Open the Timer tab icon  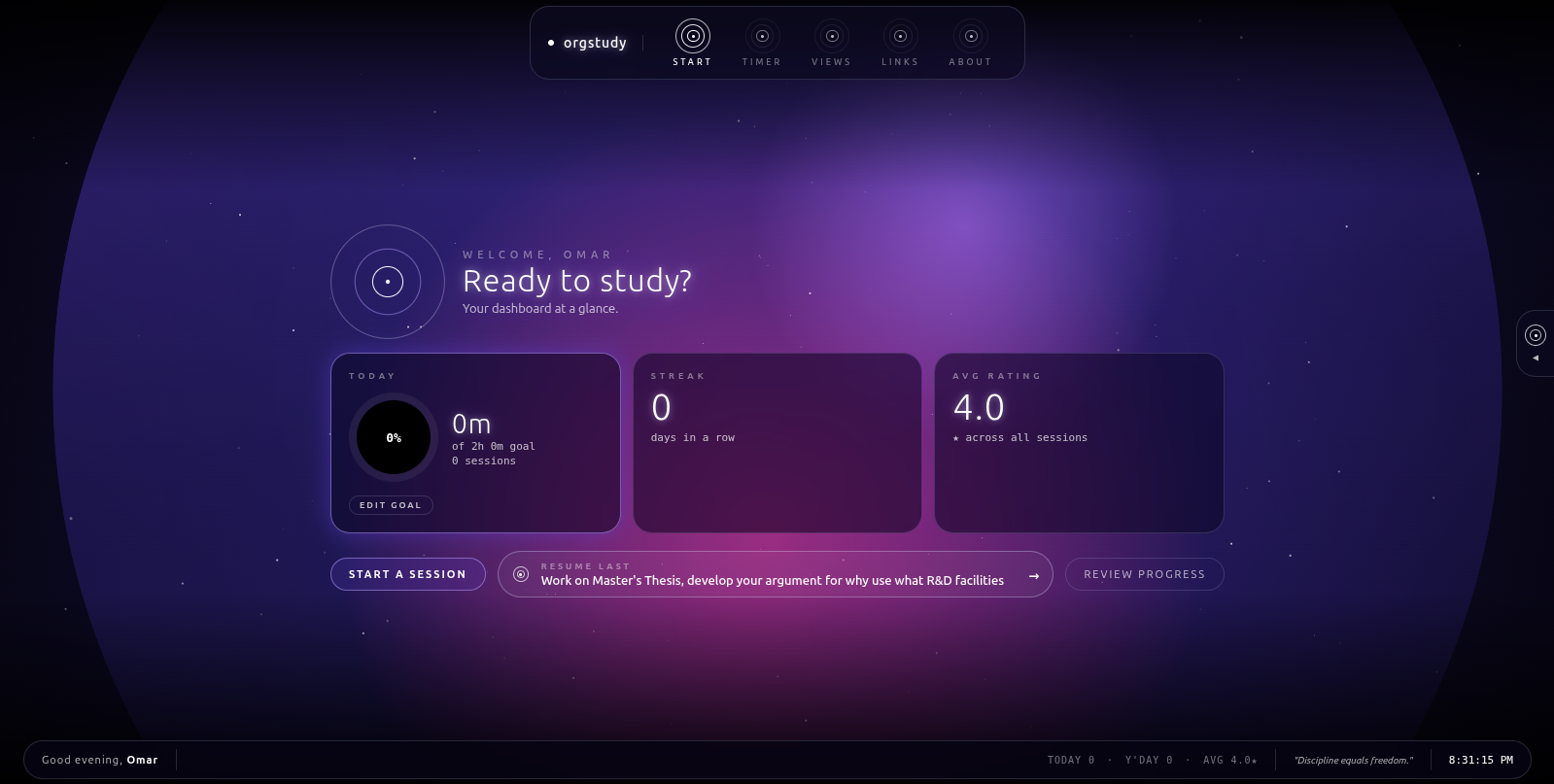click(762, 36)
